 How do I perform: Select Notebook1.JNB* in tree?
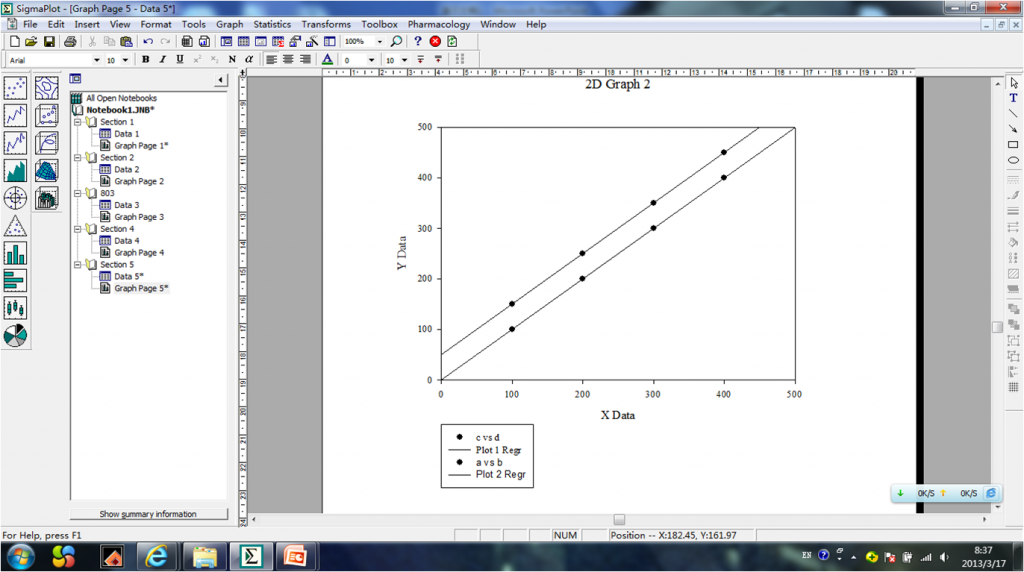coord(121,110)
